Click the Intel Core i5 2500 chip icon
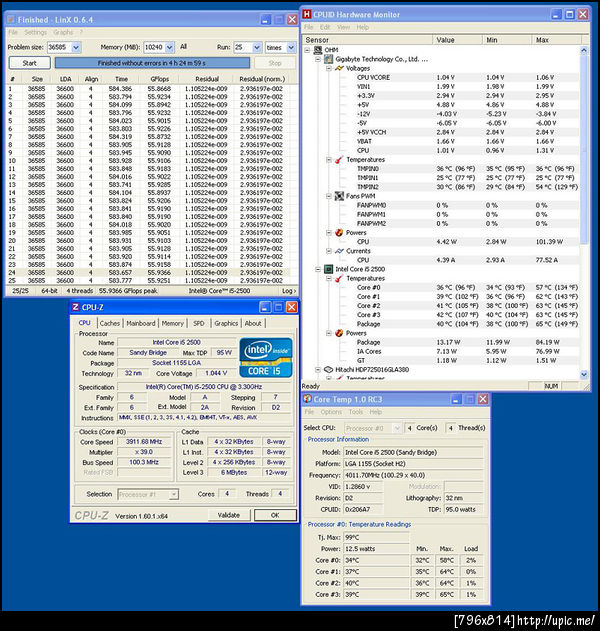Screen dimensions: 600x631 pos(328,269)
